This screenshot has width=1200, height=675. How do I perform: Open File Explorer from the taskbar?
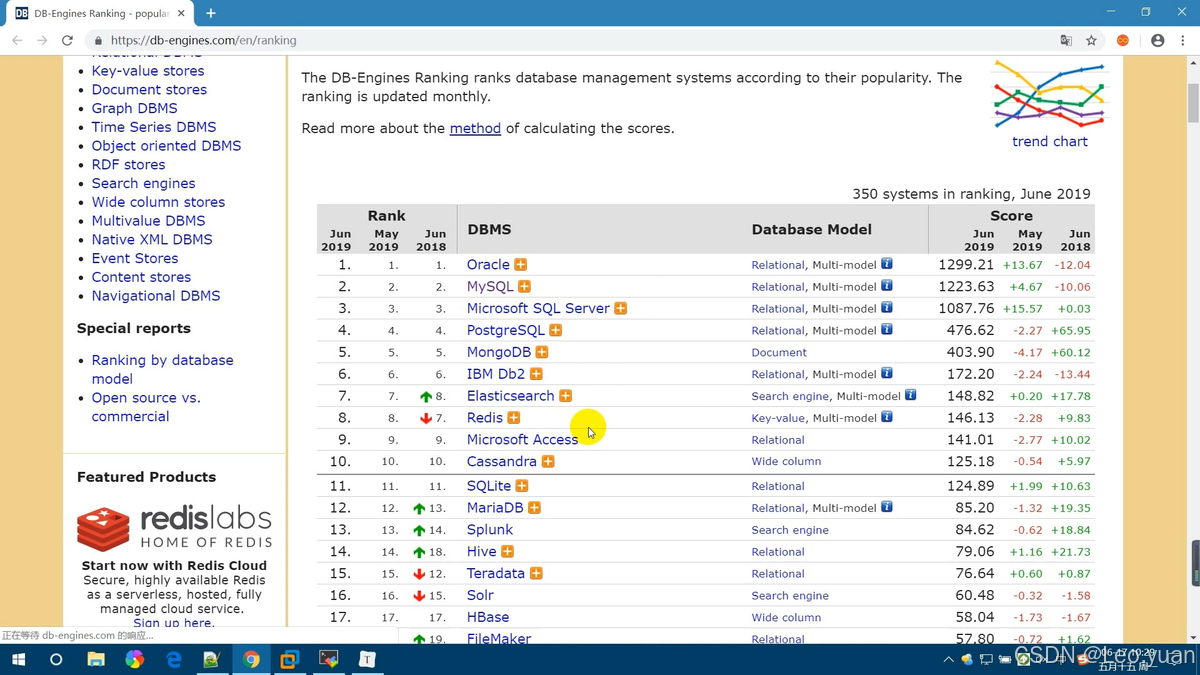96,659
